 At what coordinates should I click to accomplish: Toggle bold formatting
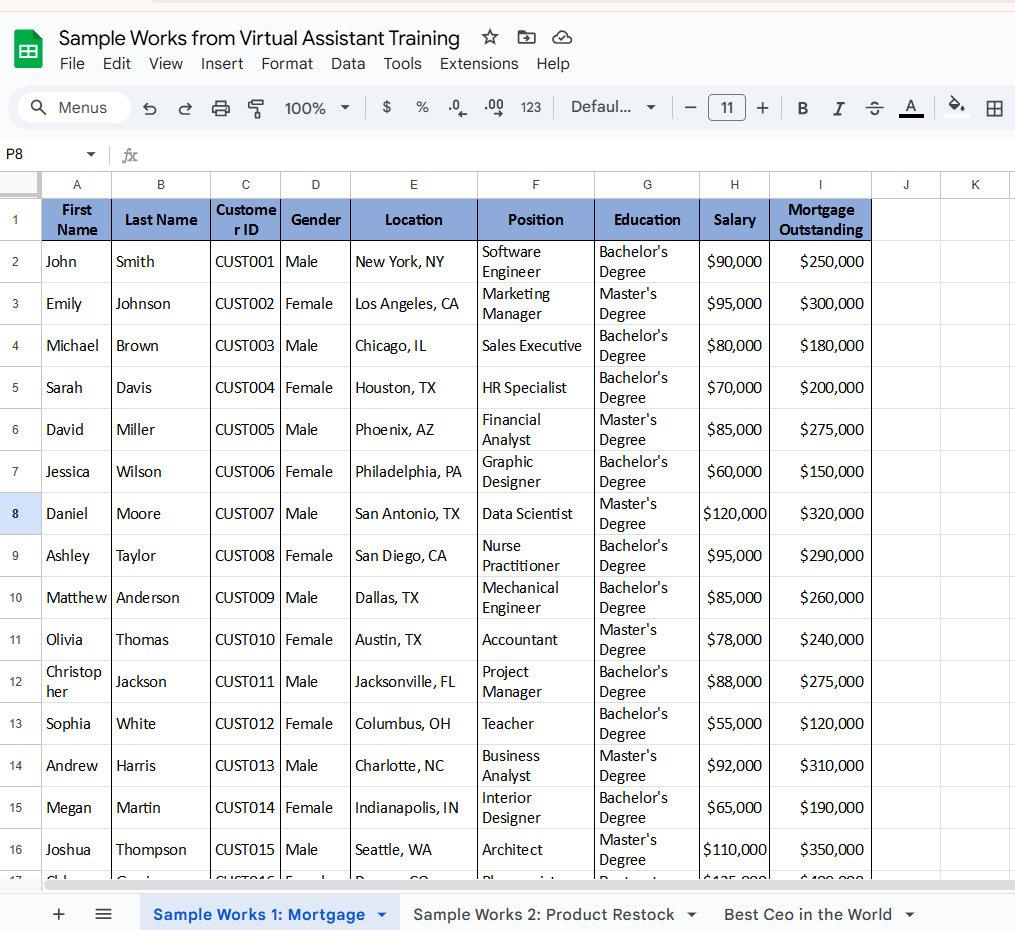(x=803, y=108)
